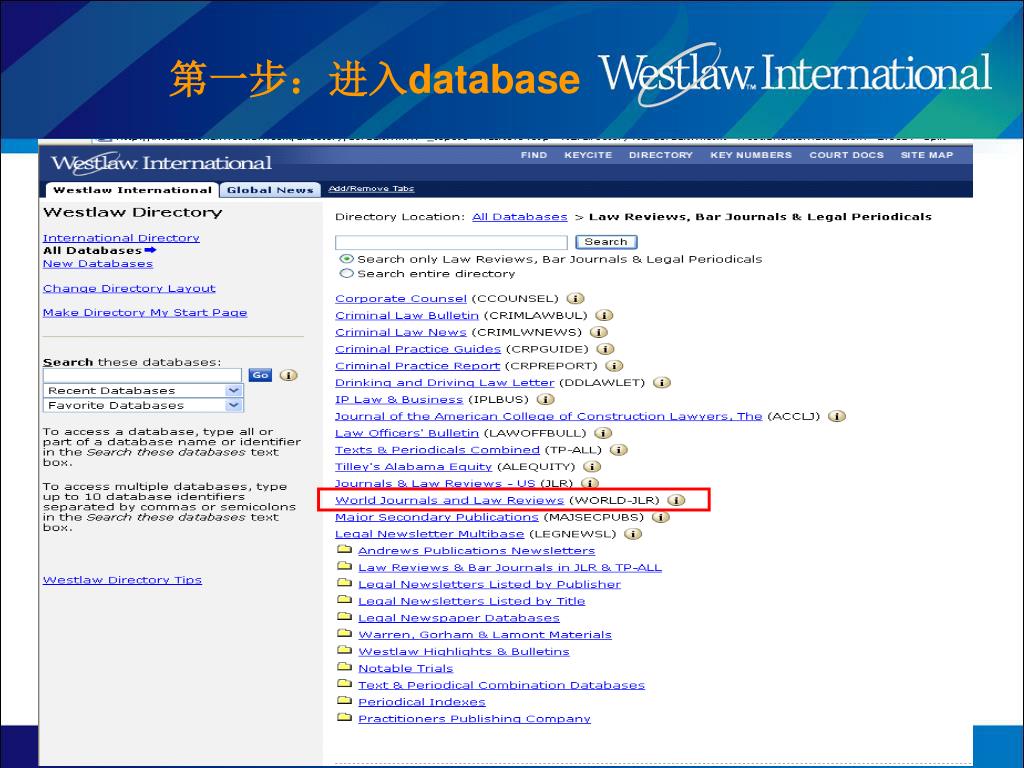Open folder icon for Westlaw Highlights & Bulletins
Screen dimensions: 1024x768
tap(344, 650)
